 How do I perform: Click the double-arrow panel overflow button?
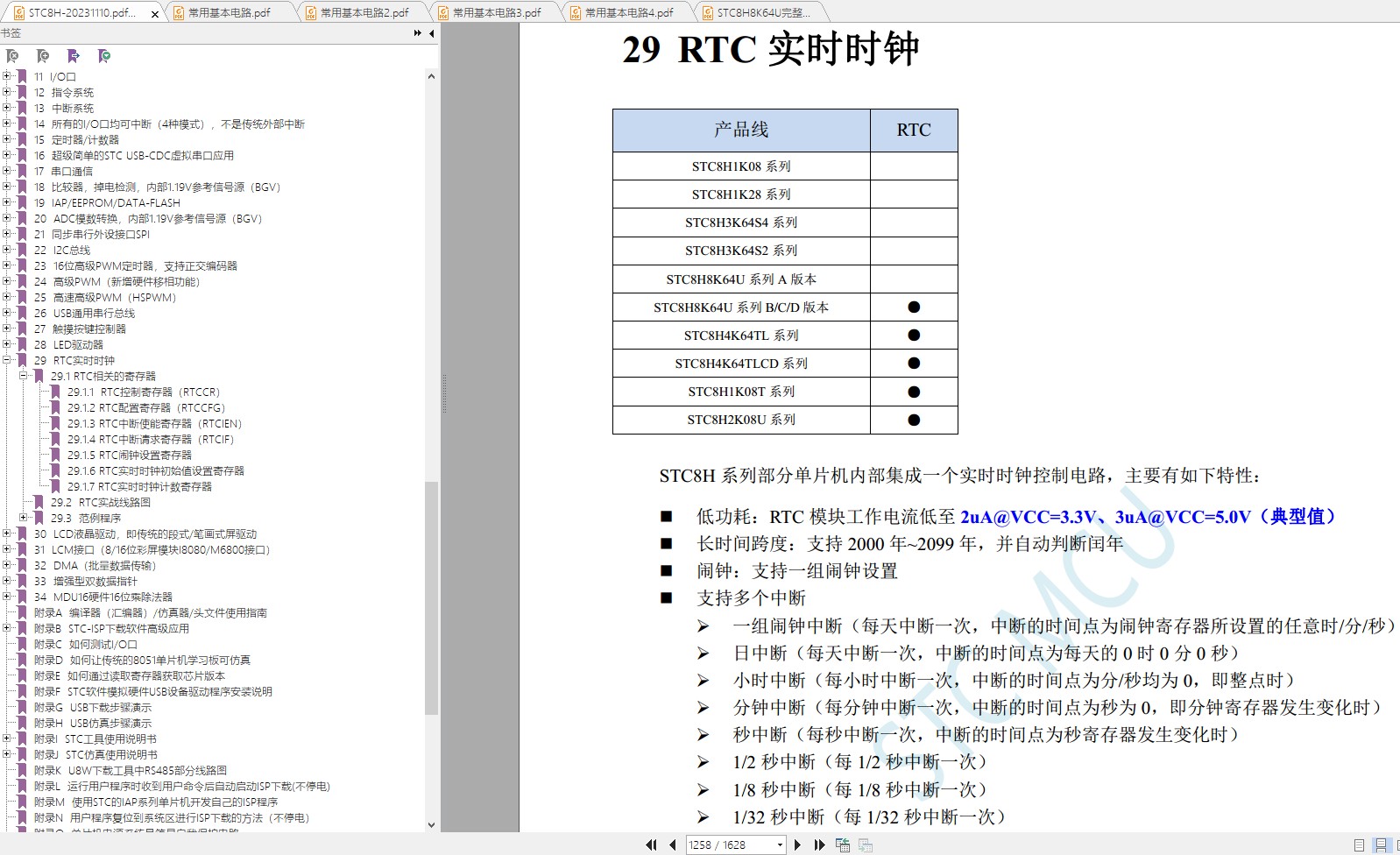click(x=418, y=33)
